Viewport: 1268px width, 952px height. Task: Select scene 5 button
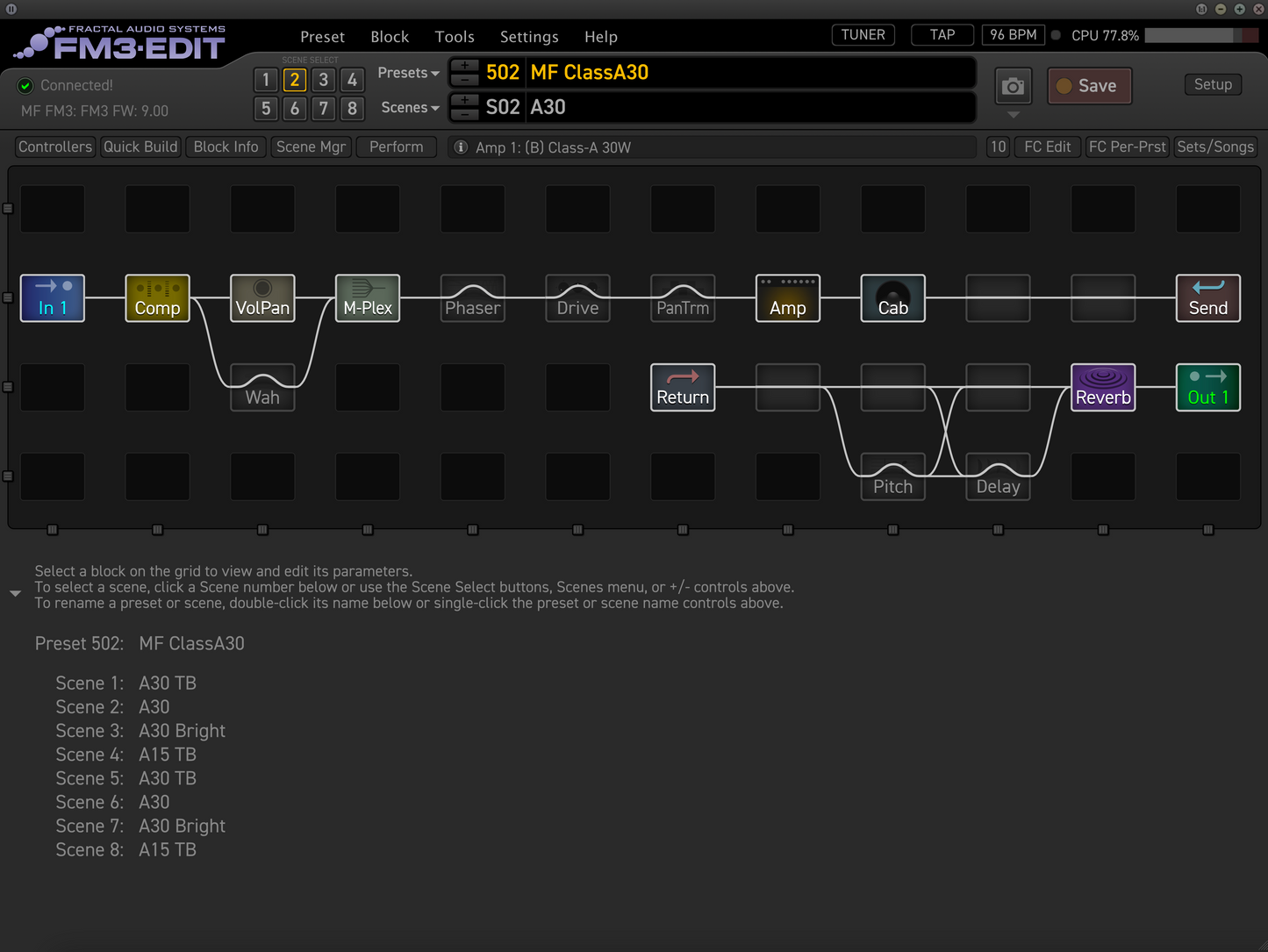[266, 108]
